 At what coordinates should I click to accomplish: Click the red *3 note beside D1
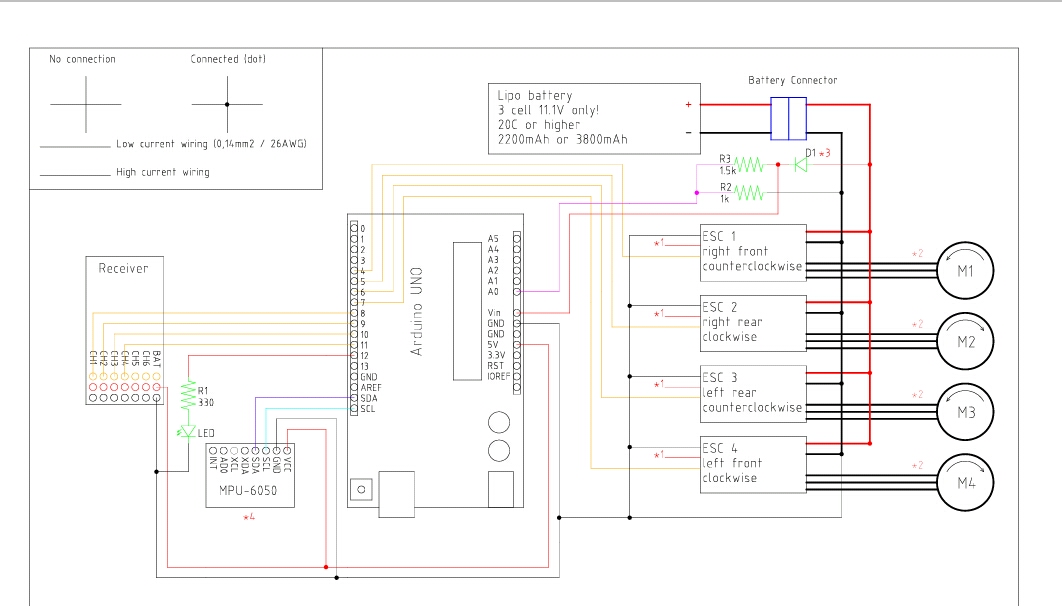(824, 154)
